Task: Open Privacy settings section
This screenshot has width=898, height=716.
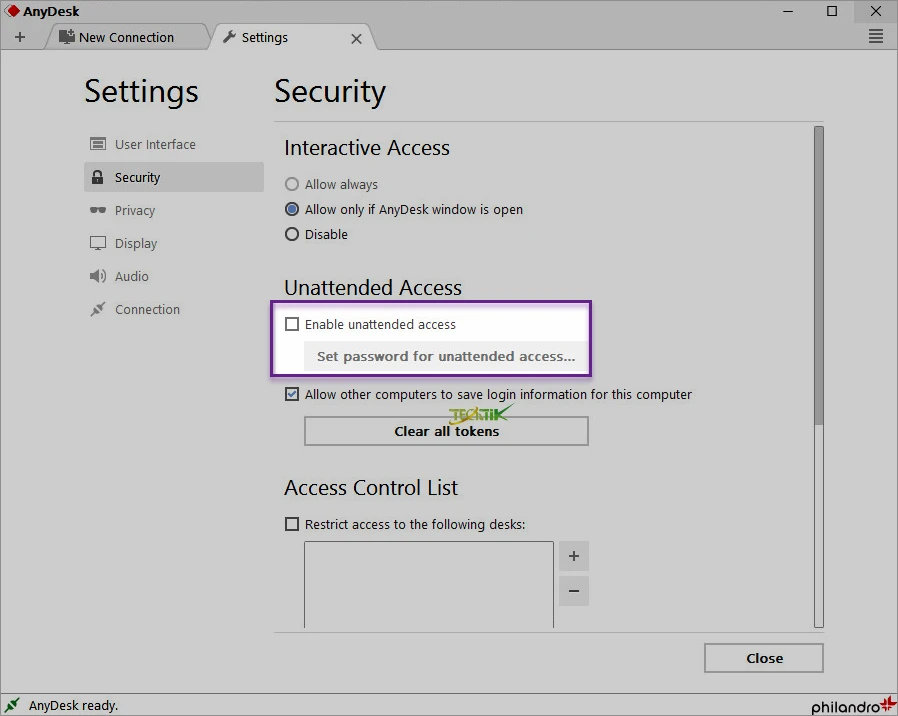Action: [x=174, y=210]
